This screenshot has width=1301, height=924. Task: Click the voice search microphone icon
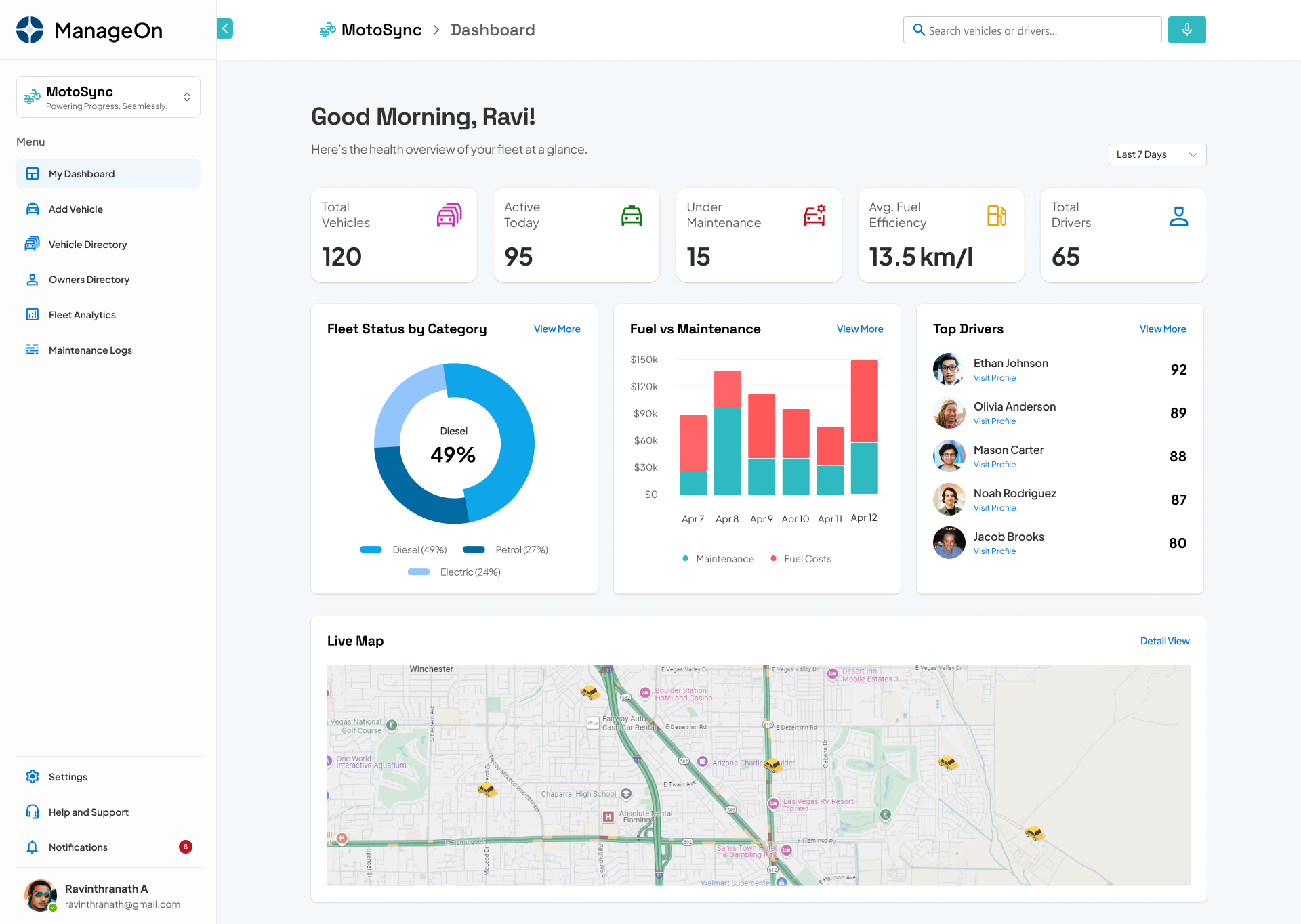tap(1186, 30)
